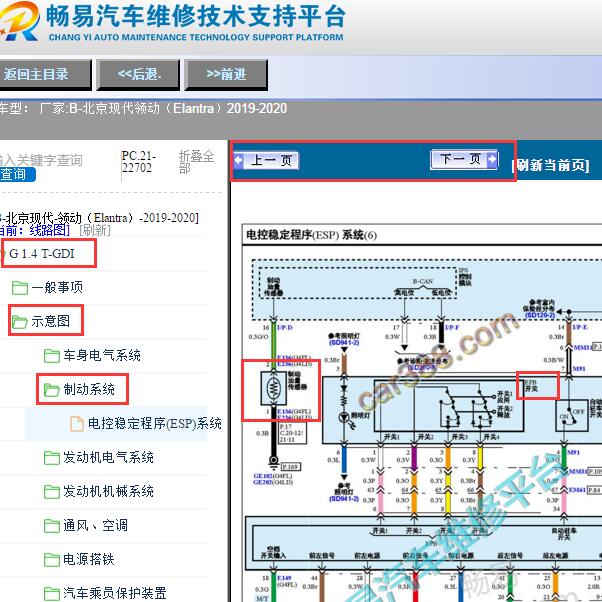Click the 制动油量传感器 symbol in the diagram

[273, 388]
